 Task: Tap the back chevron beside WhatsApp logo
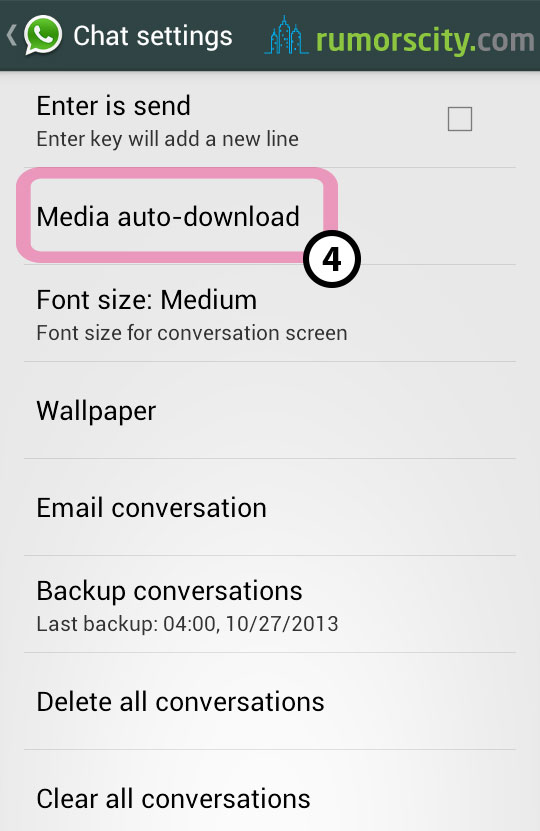pyautogui.click(x=12, y=36)
